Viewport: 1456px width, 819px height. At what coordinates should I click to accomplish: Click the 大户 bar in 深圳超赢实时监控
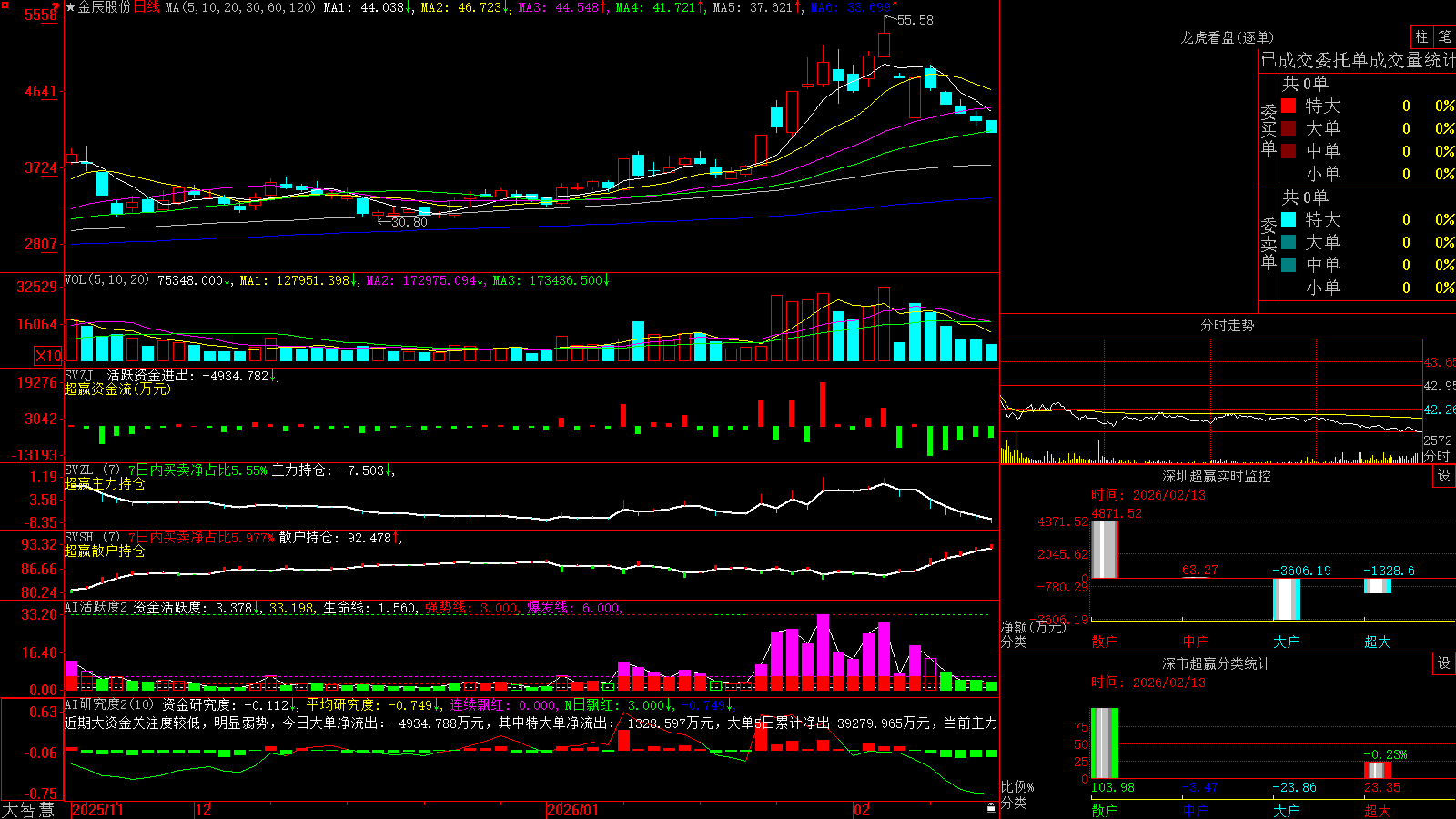pyautogui.click(x=1286, y=599)
